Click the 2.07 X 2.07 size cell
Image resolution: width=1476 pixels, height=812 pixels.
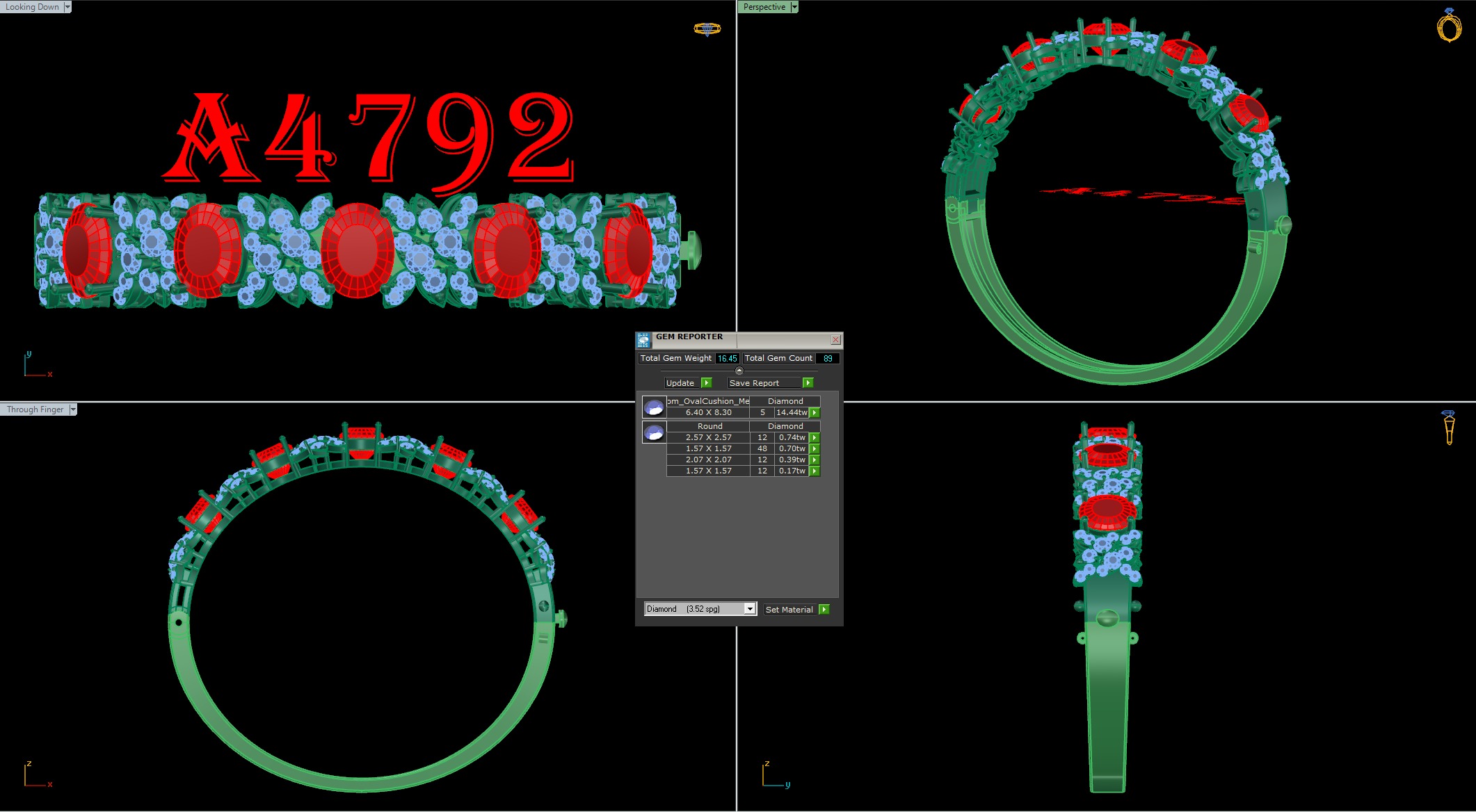[708, 460]
